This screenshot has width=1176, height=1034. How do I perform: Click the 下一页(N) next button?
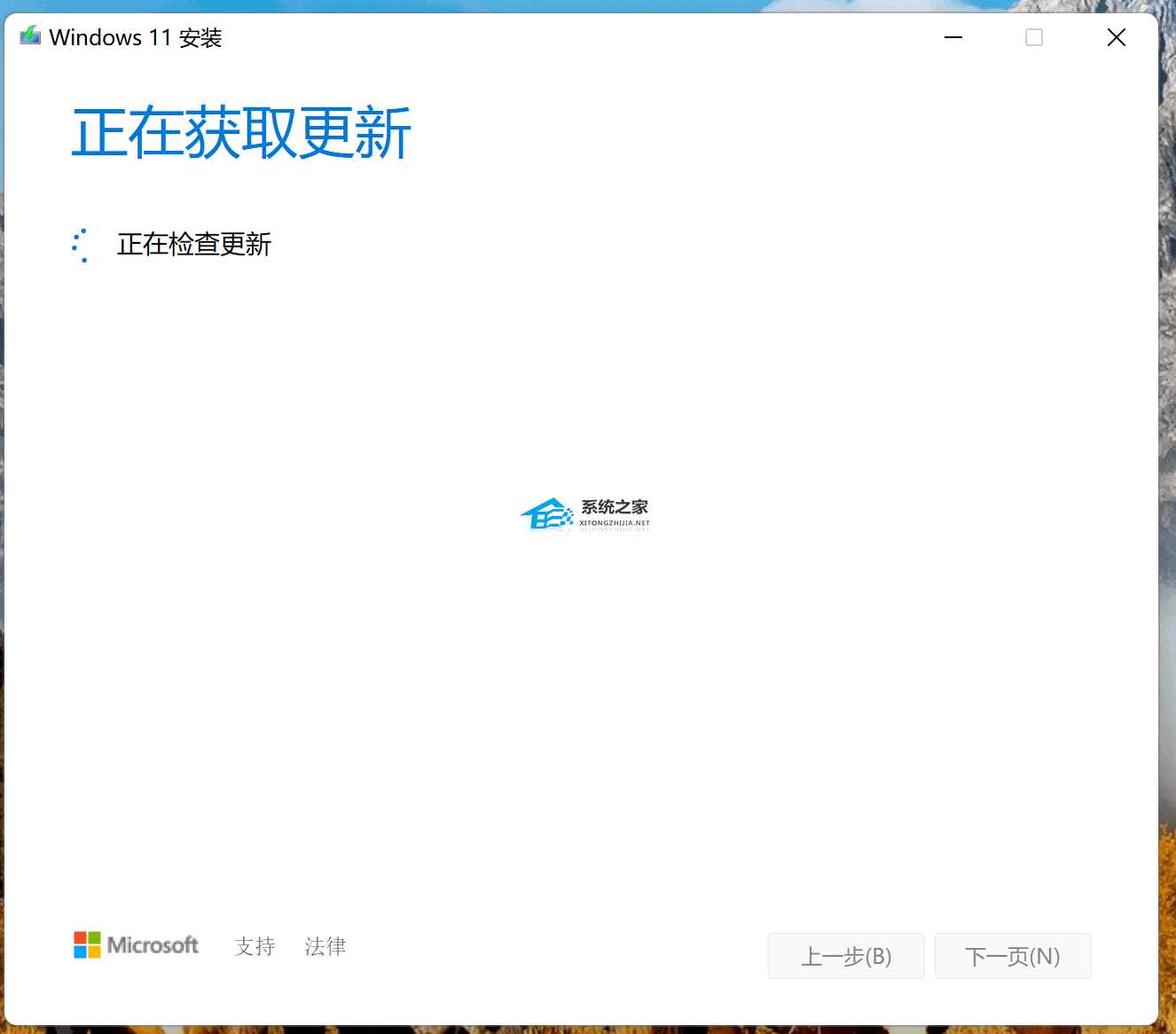[1013, 956]
